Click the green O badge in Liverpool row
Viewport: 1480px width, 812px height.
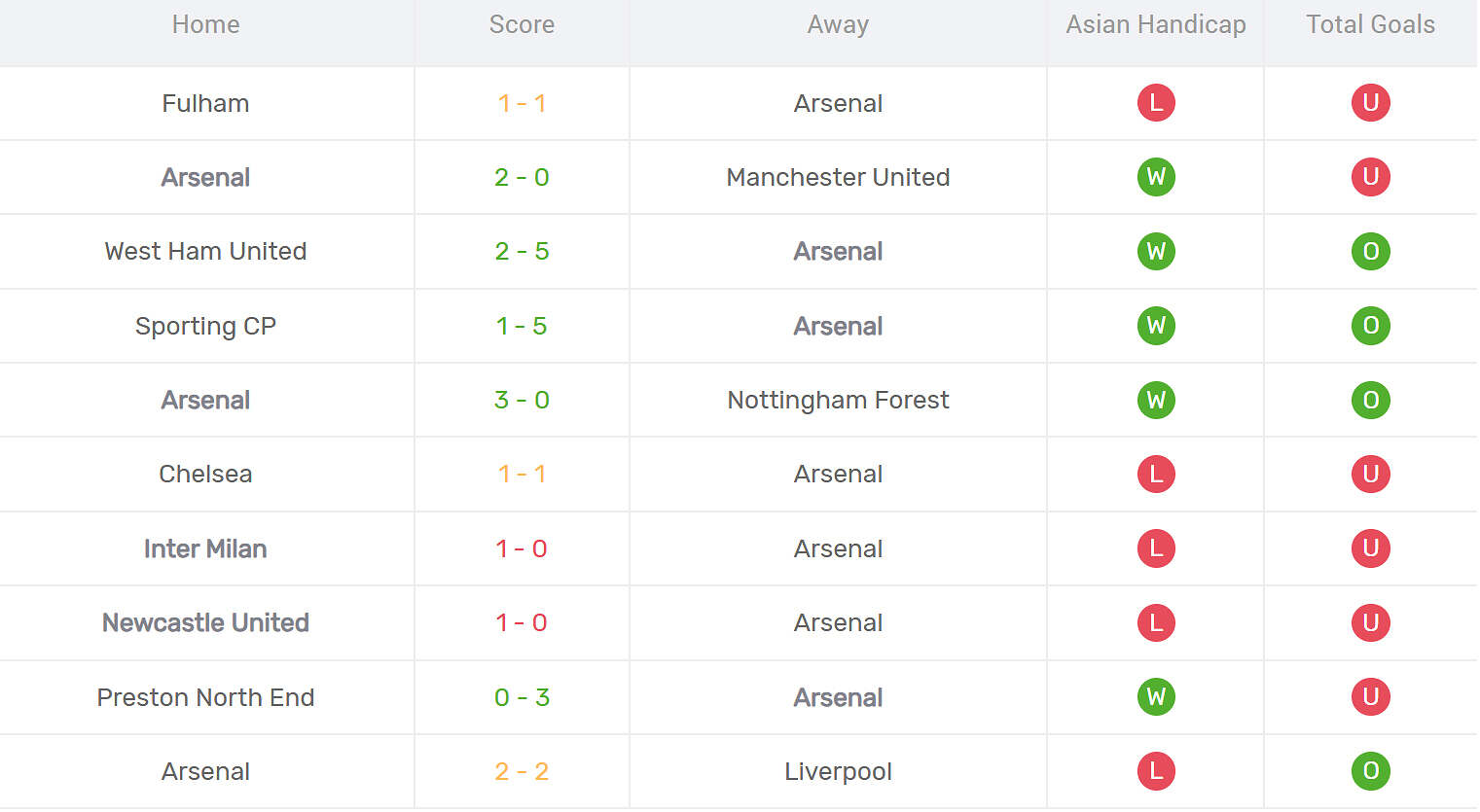(1370, 771)
